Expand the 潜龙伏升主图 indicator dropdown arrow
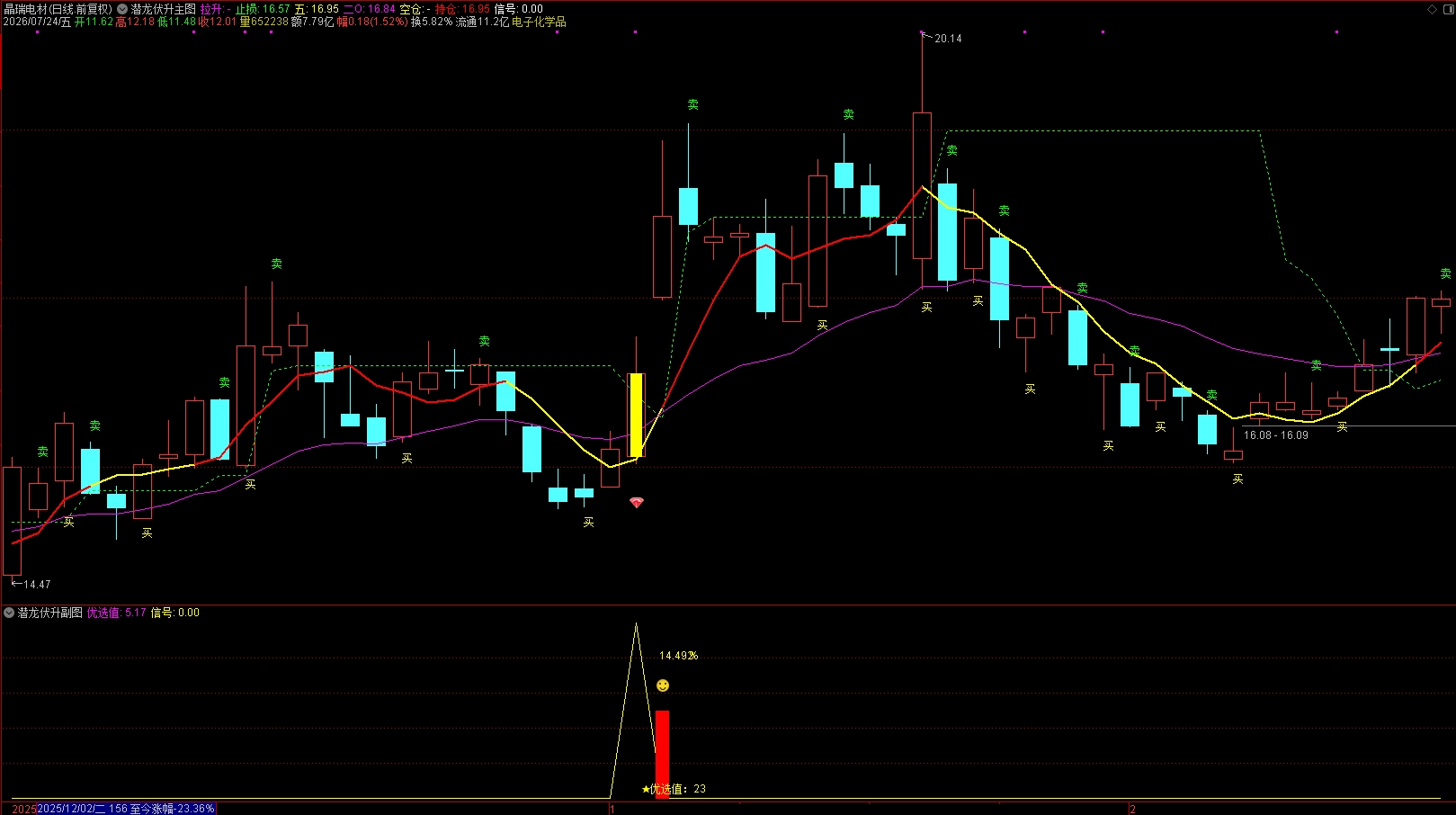The image size is (1456, 815). pos(122,9)
